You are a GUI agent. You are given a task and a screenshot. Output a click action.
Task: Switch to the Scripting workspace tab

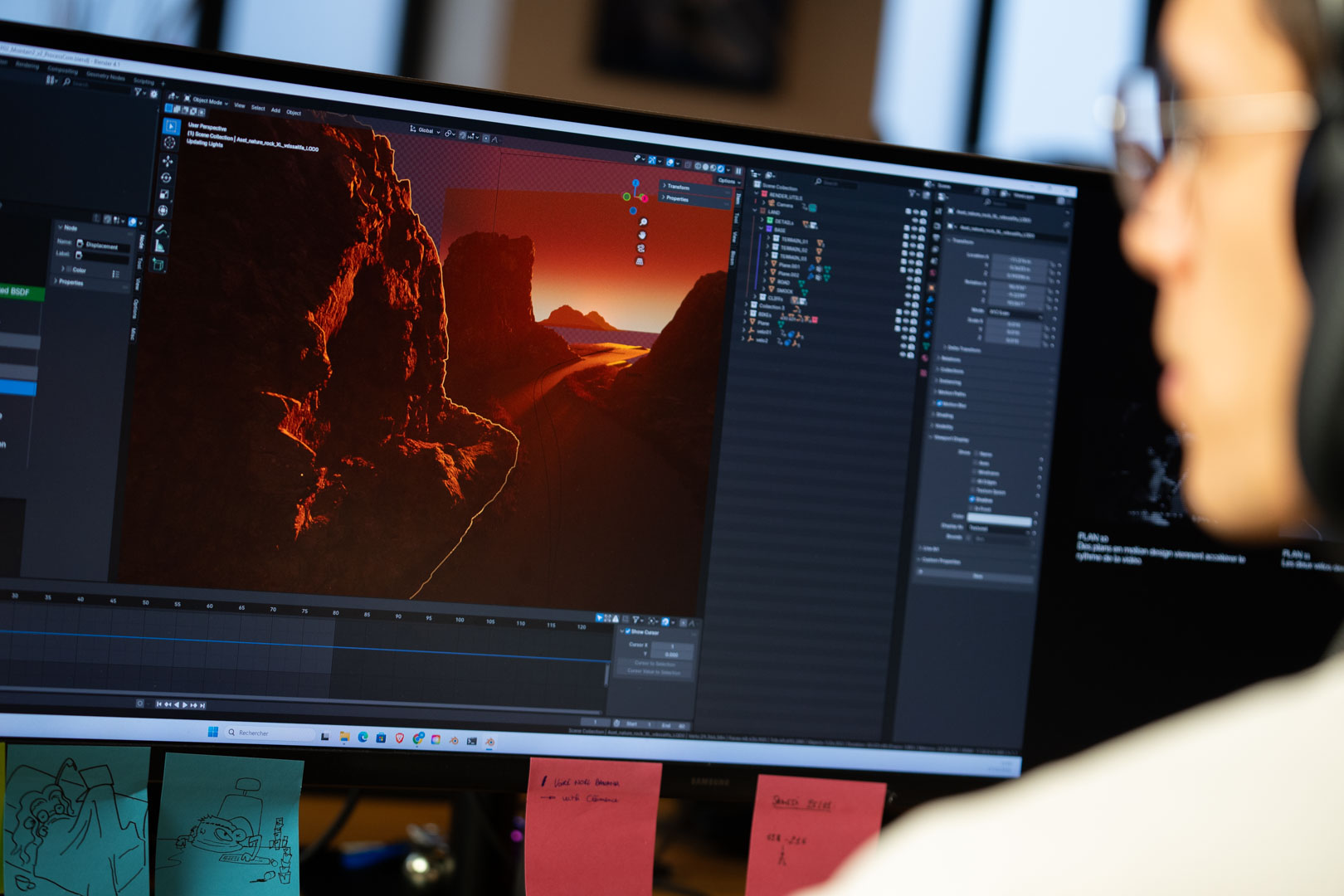(x=144, y=81)
